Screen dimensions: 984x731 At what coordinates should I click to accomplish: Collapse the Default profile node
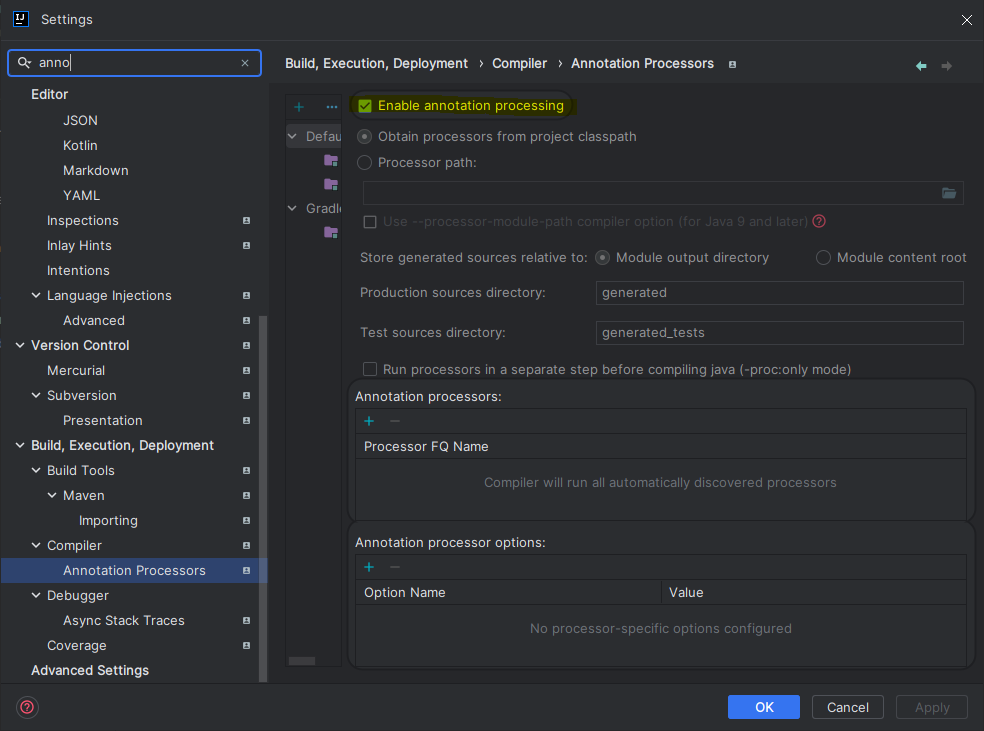(x=292, y=136)
